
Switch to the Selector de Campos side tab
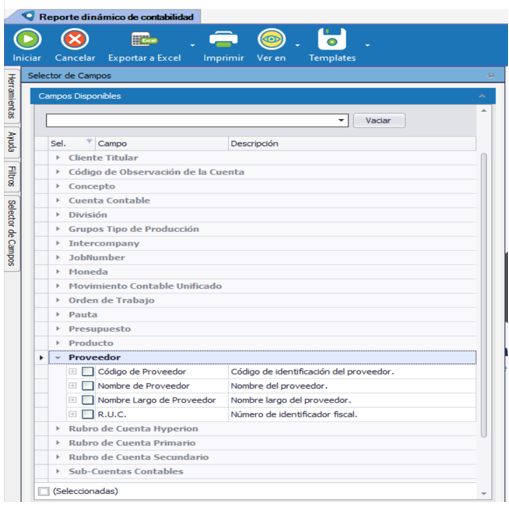click(x=12, y=233)
